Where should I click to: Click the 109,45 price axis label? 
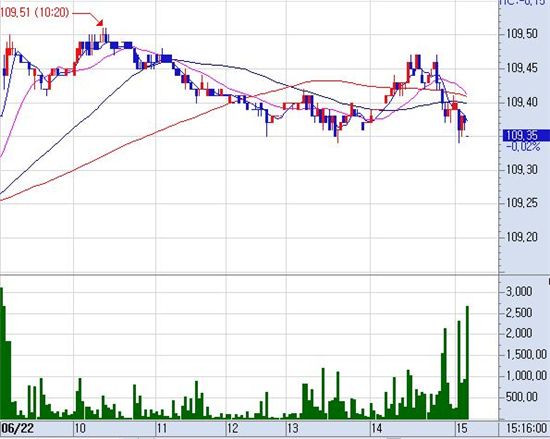tap(522, 68)
